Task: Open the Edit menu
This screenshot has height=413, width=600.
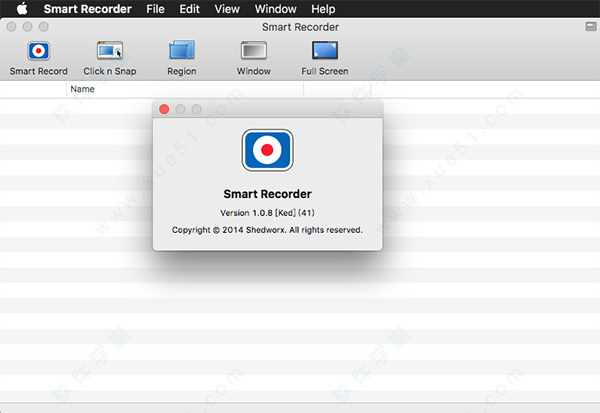Action: point(189,8)
